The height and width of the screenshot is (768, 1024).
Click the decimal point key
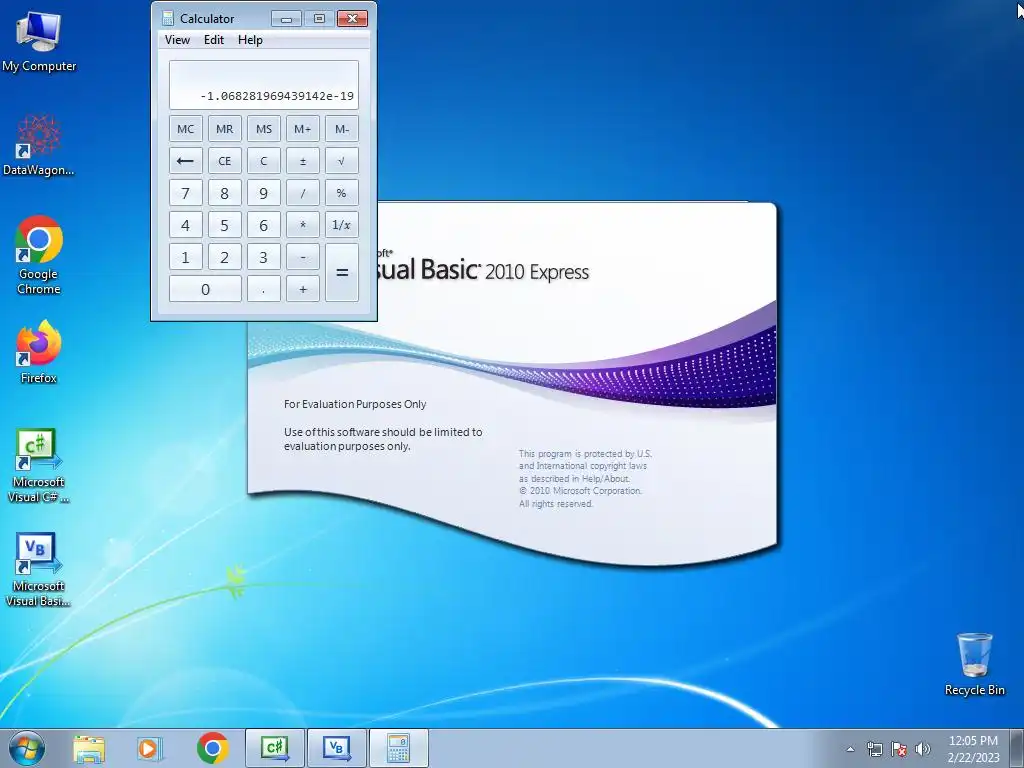click(x=264, y=289)
